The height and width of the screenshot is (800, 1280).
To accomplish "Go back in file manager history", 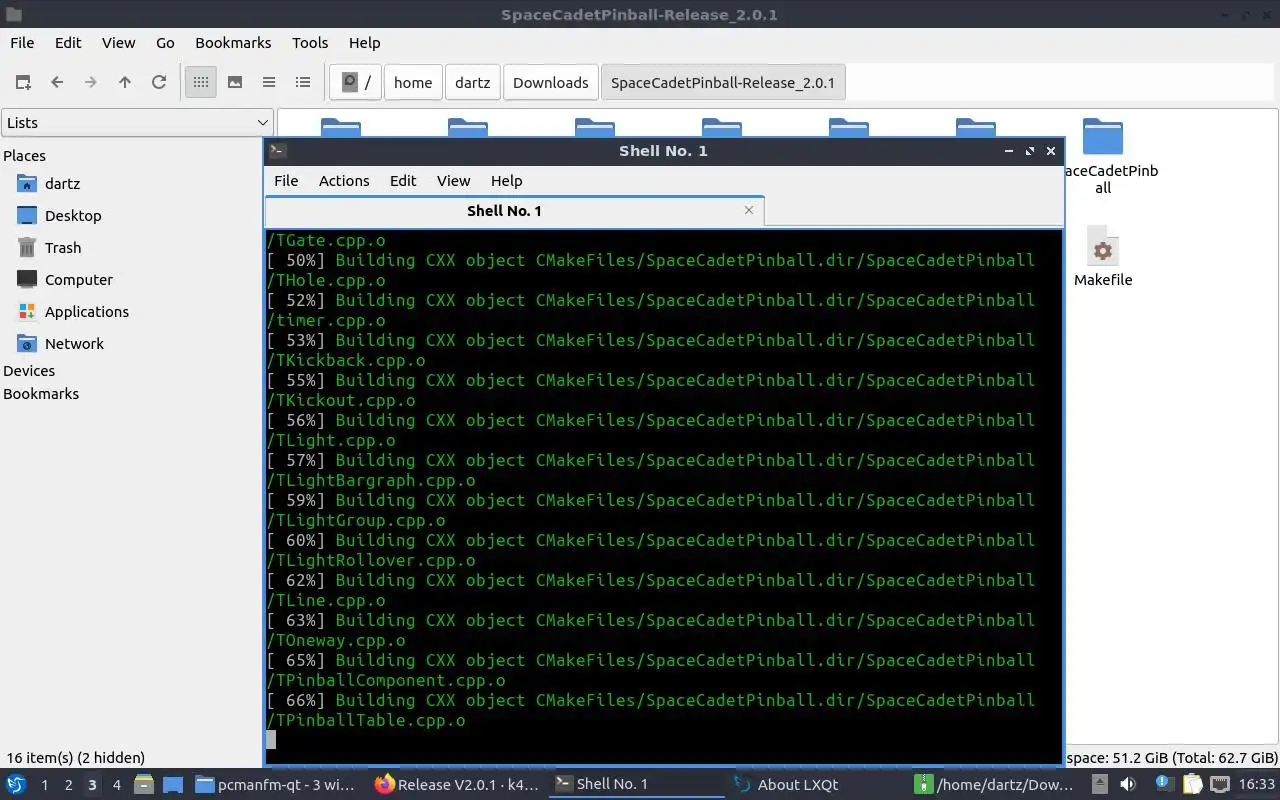I will 57,82.
